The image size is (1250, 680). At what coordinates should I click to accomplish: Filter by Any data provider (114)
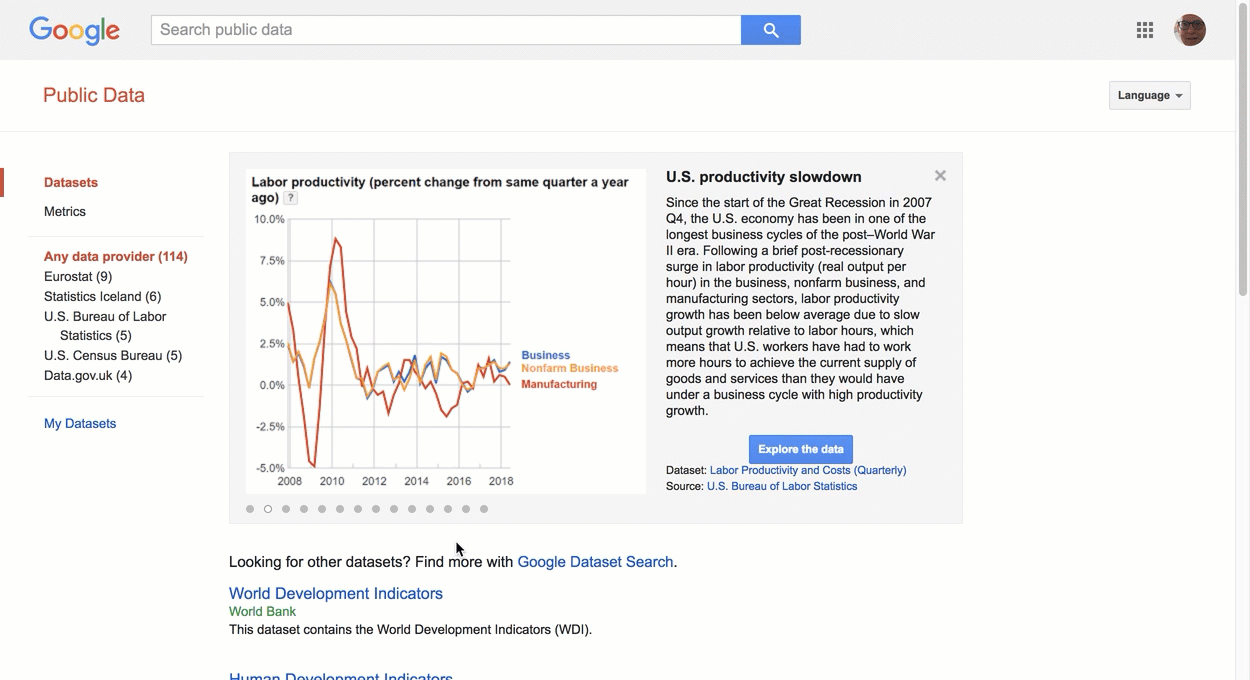click(116, 256)
